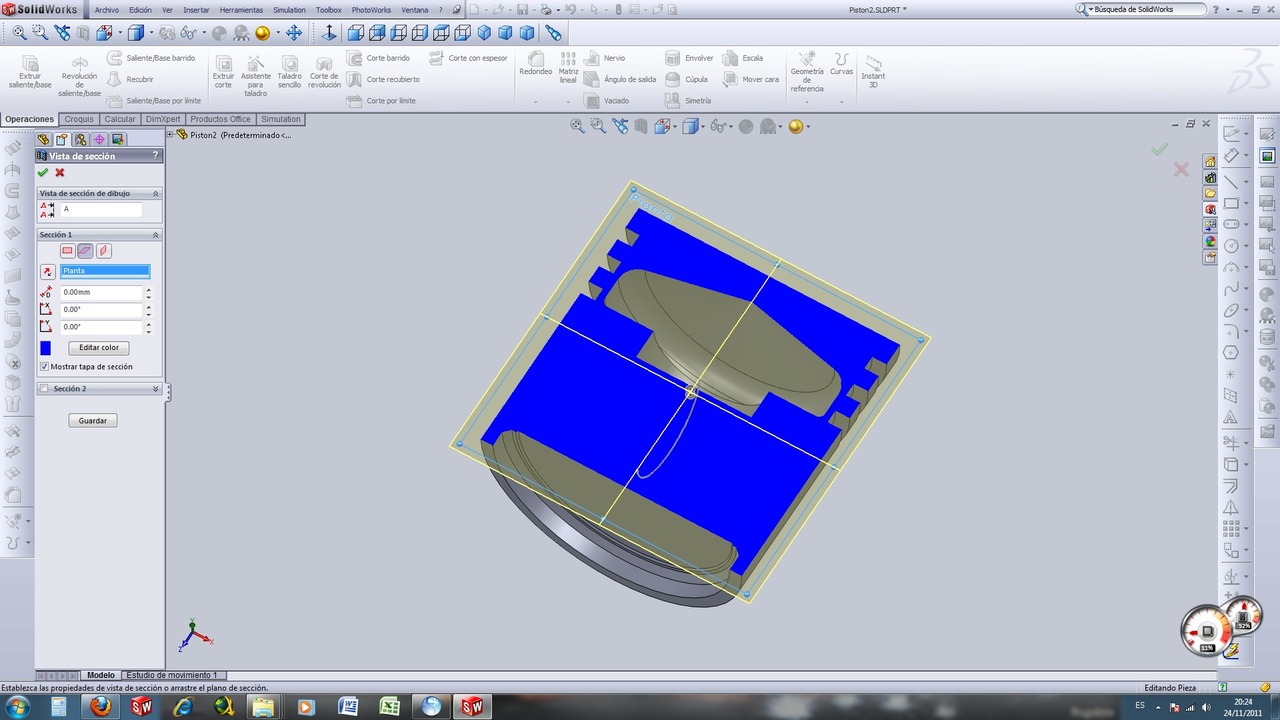Click the Extruir corte tool
1280x720 pixels.
pyautogui.click(x=223, y=72)
